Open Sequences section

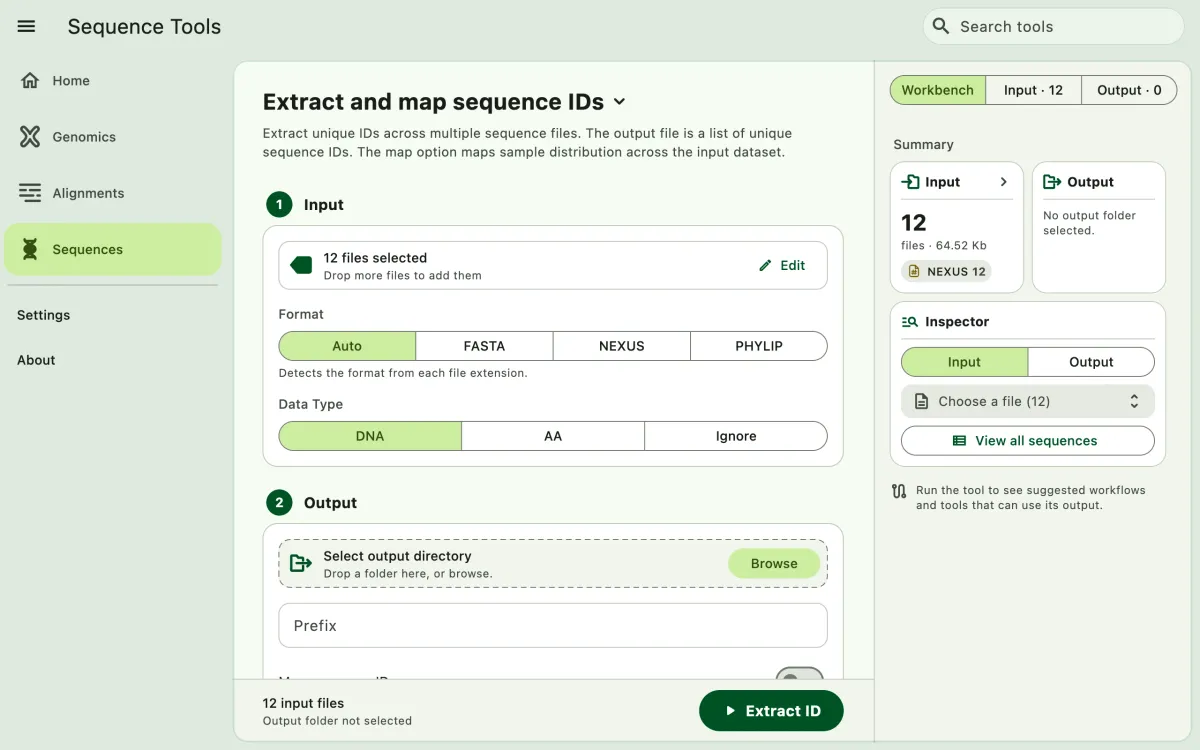[x=112, y=249]
